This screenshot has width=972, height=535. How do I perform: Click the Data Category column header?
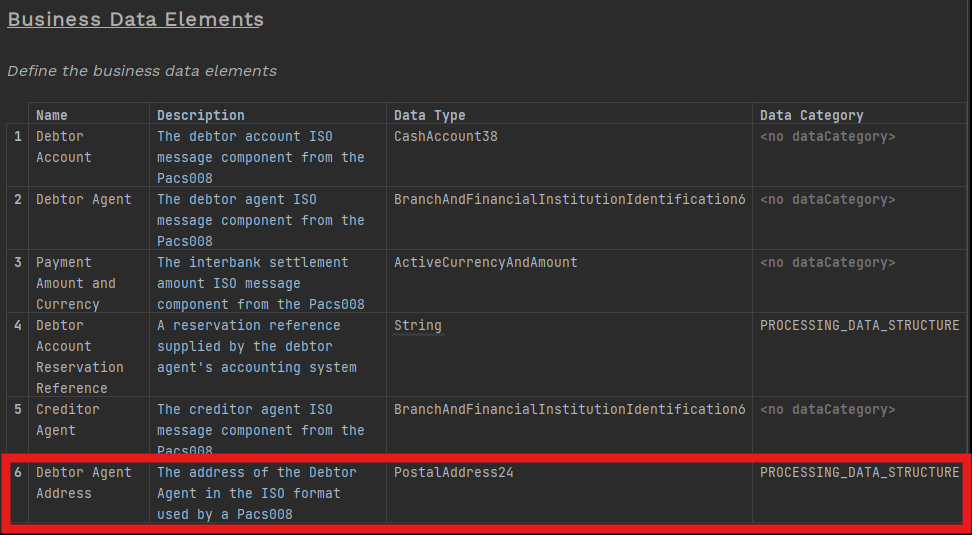click(x=811, y=115)
